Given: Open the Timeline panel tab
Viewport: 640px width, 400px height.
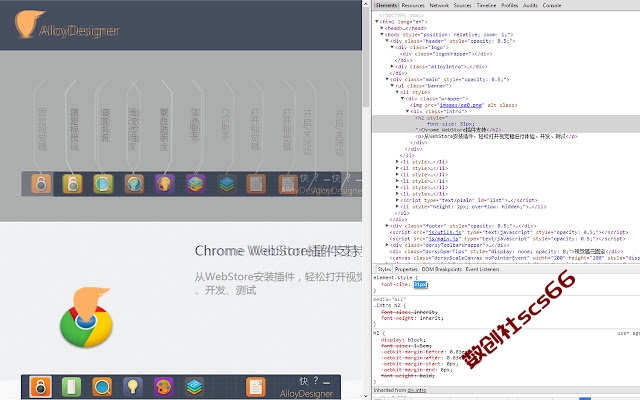Looking at the screenshot, I should click(487, 5).
